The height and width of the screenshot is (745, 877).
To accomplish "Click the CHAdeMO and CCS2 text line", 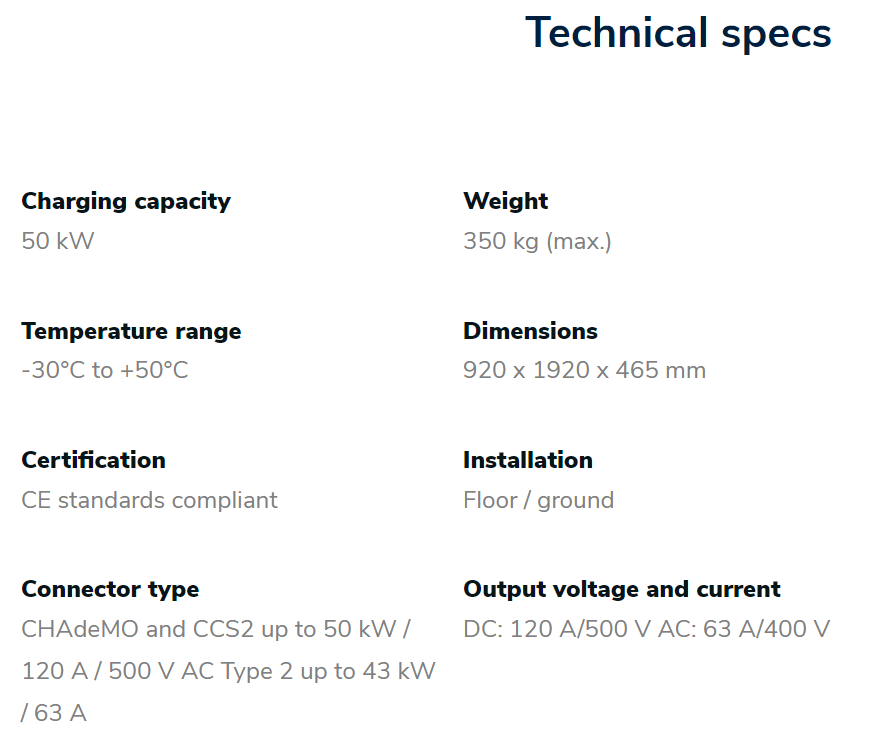I will (216, 629).
